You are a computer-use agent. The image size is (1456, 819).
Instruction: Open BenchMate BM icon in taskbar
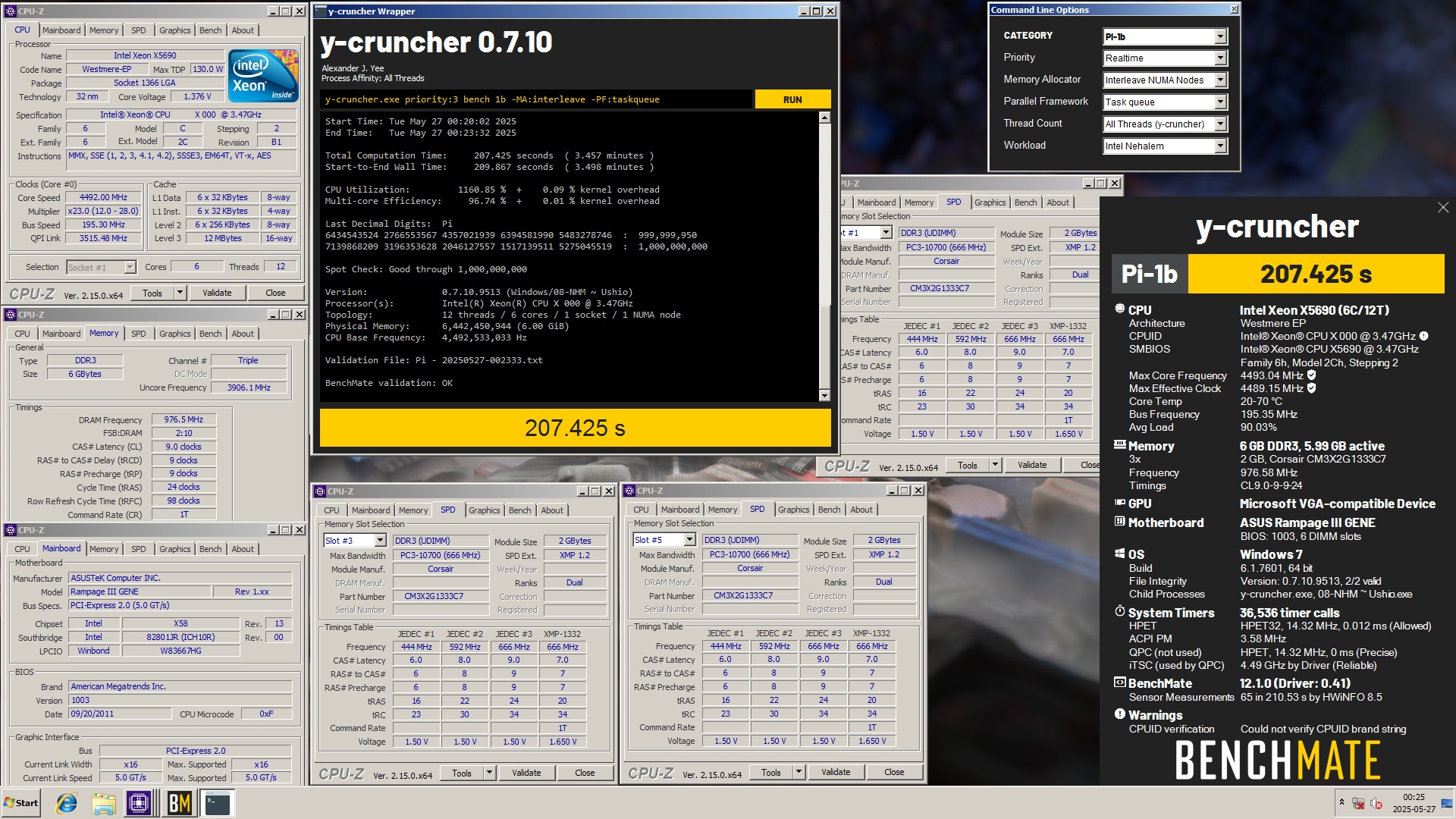(x=179, y=803)
